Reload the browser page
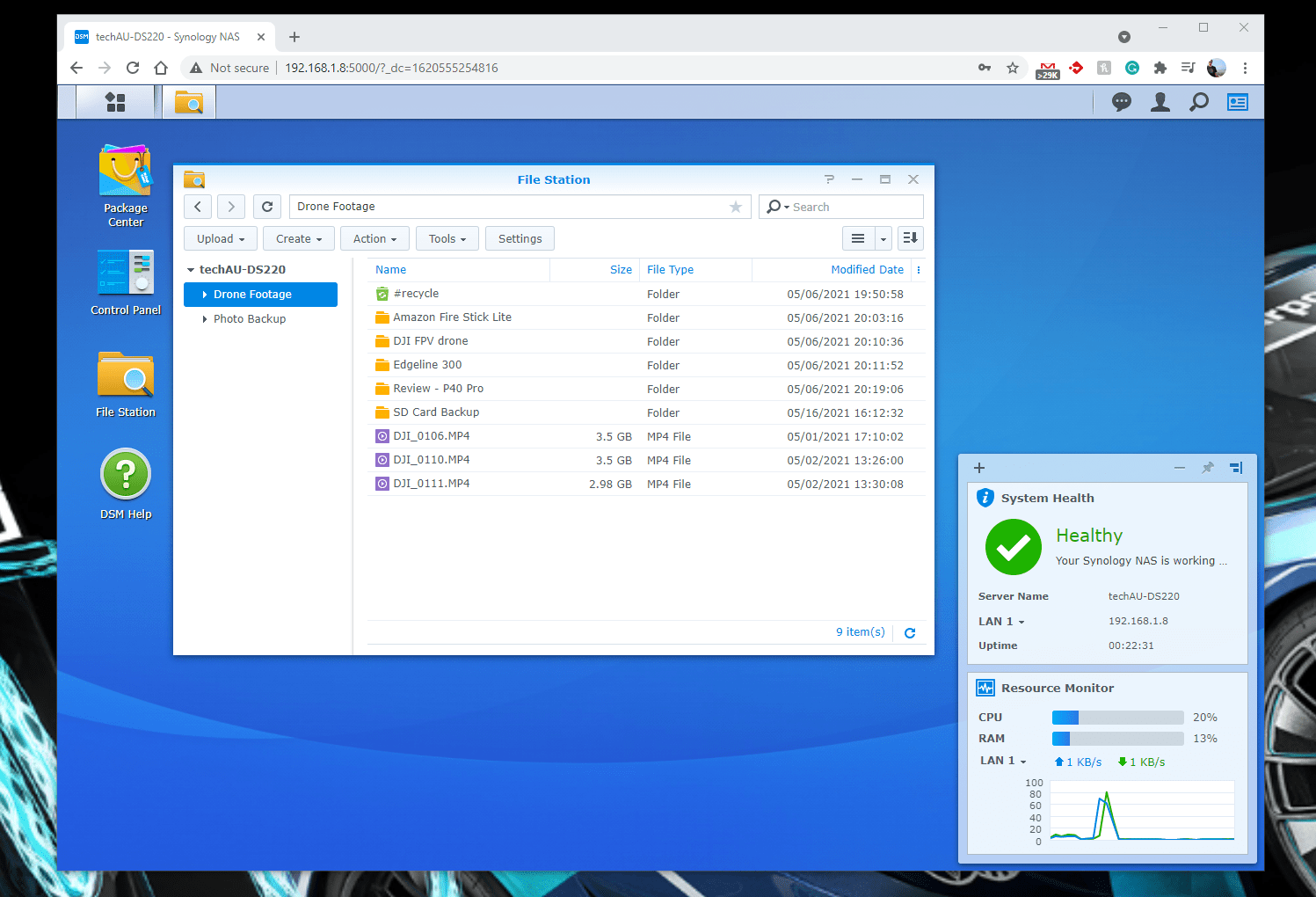The height and width of the screenshot is (897, 1316). coord(133,68)
